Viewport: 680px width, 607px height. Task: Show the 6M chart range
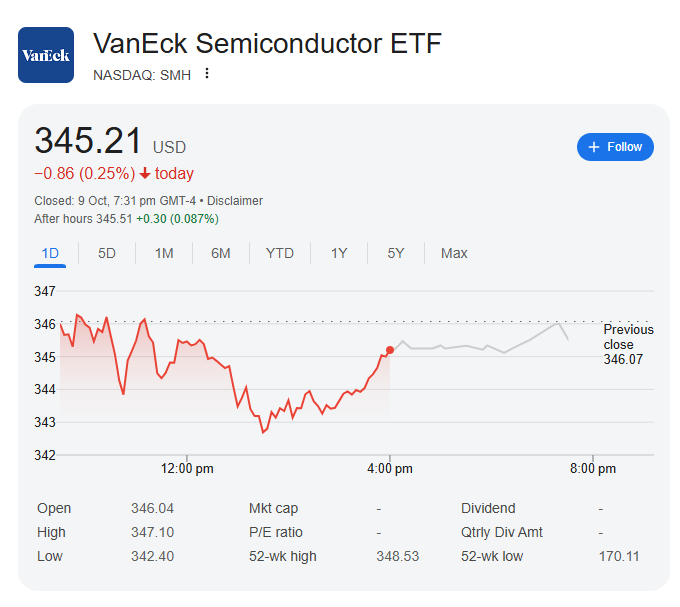tap(221, 253)
